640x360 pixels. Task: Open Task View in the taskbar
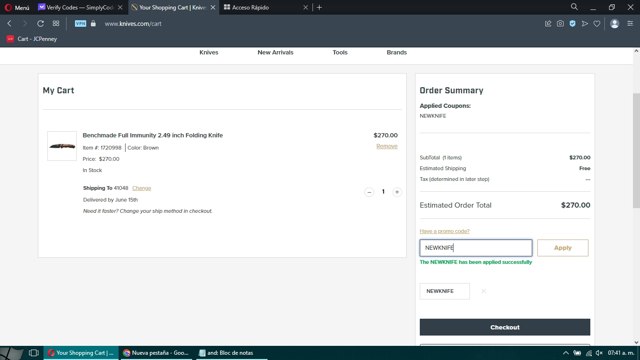33,353
